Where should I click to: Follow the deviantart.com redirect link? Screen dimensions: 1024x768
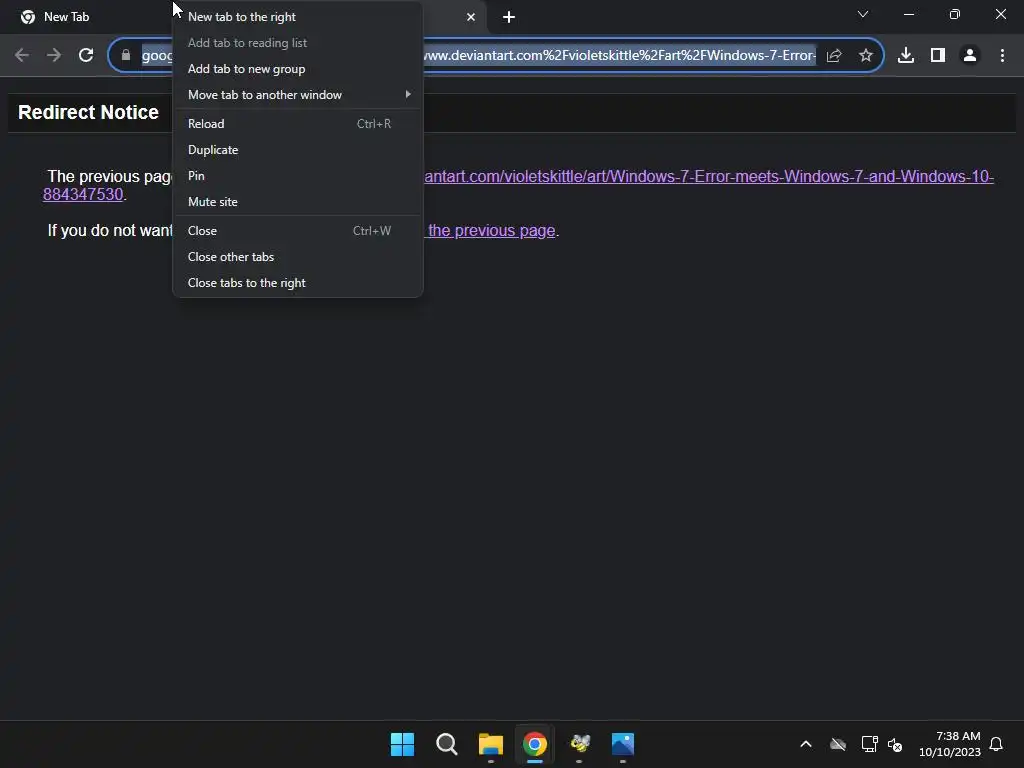click(x=709, y=176)
